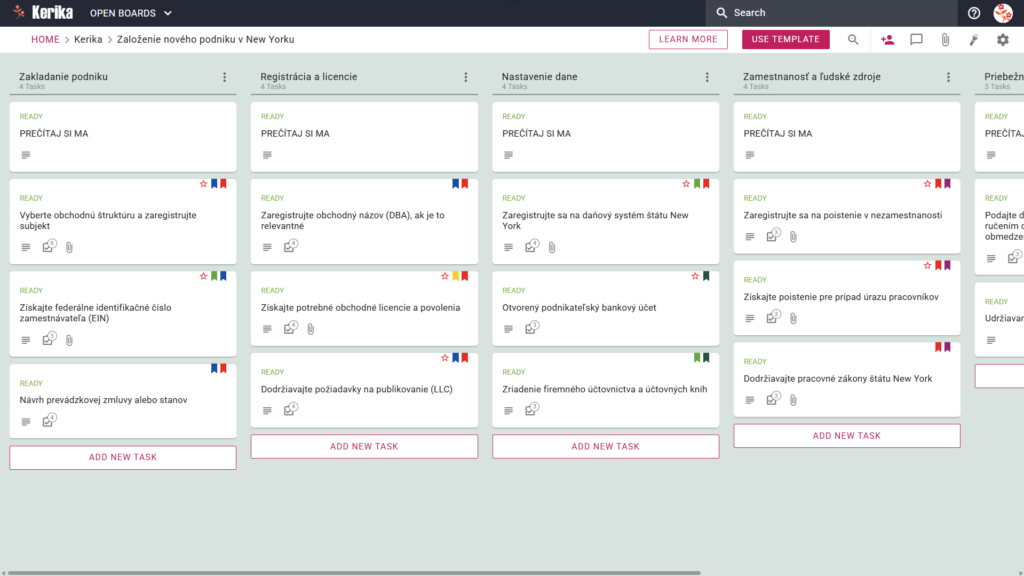Toggle star on Vyberte obchodnú štruktúru card
Viewport: 1024px width, 576px height.
pyautogui.click(x=203, y=184)
